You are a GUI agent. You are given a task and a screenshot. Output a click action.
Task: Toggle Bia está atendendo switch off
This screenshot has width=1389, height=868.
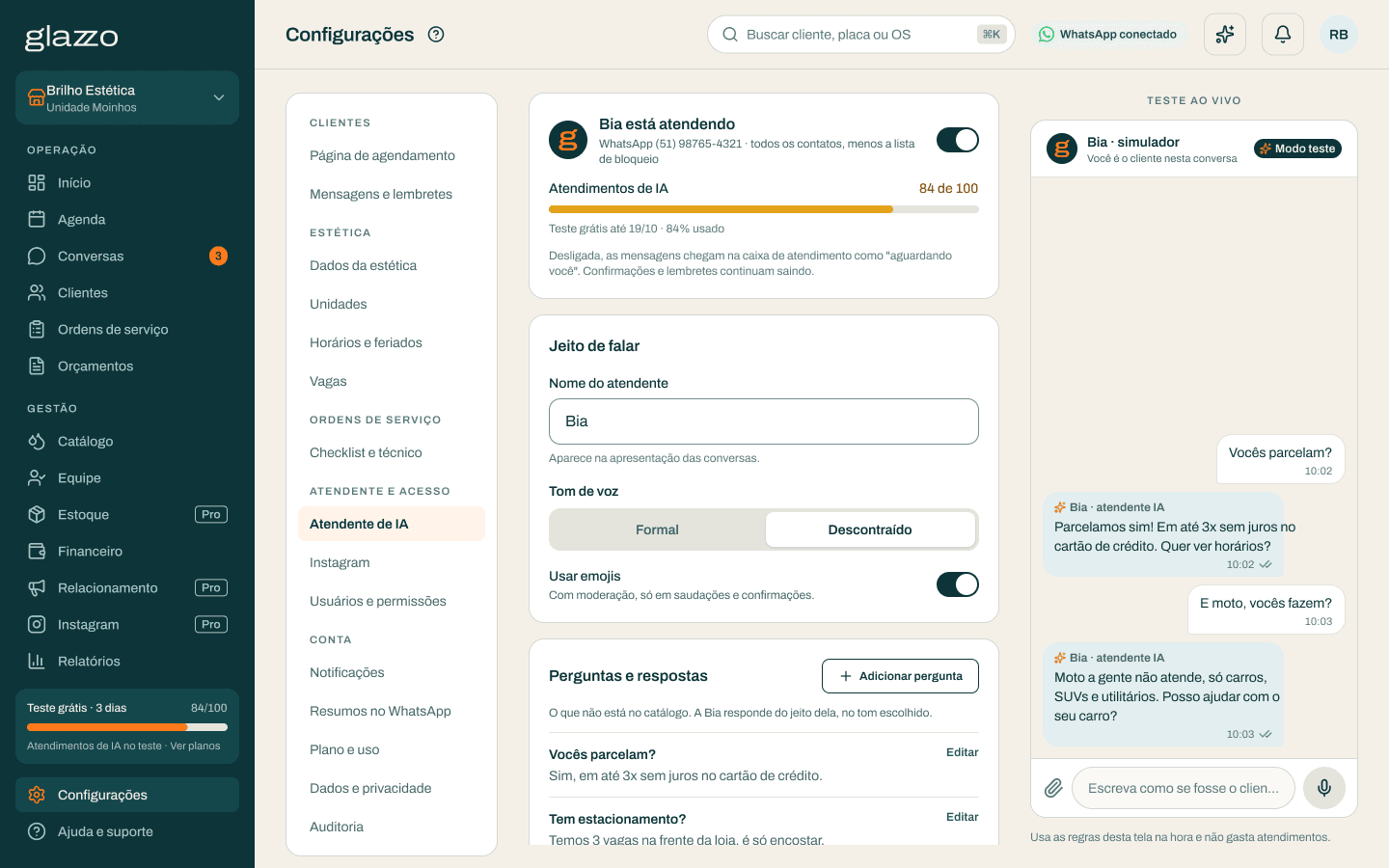[x=958, y=140]
